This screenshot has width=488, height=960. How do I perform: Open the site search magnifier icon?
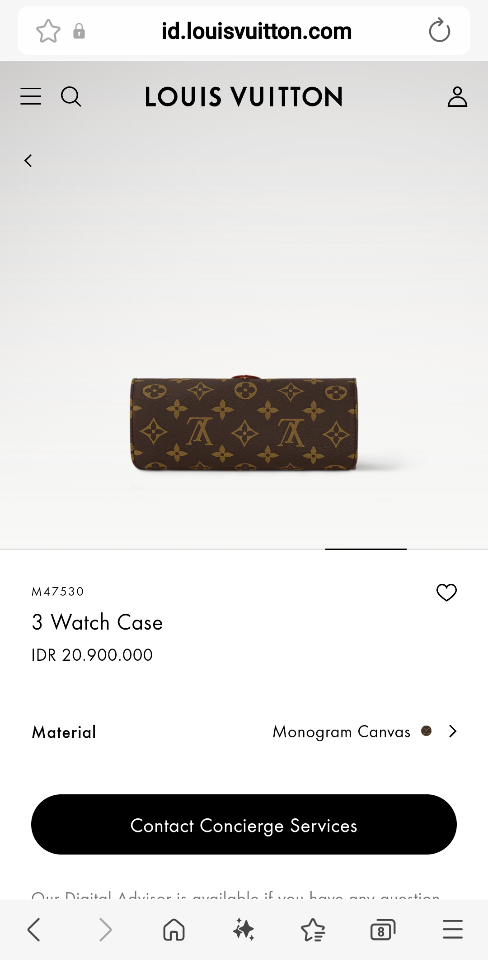71,97
